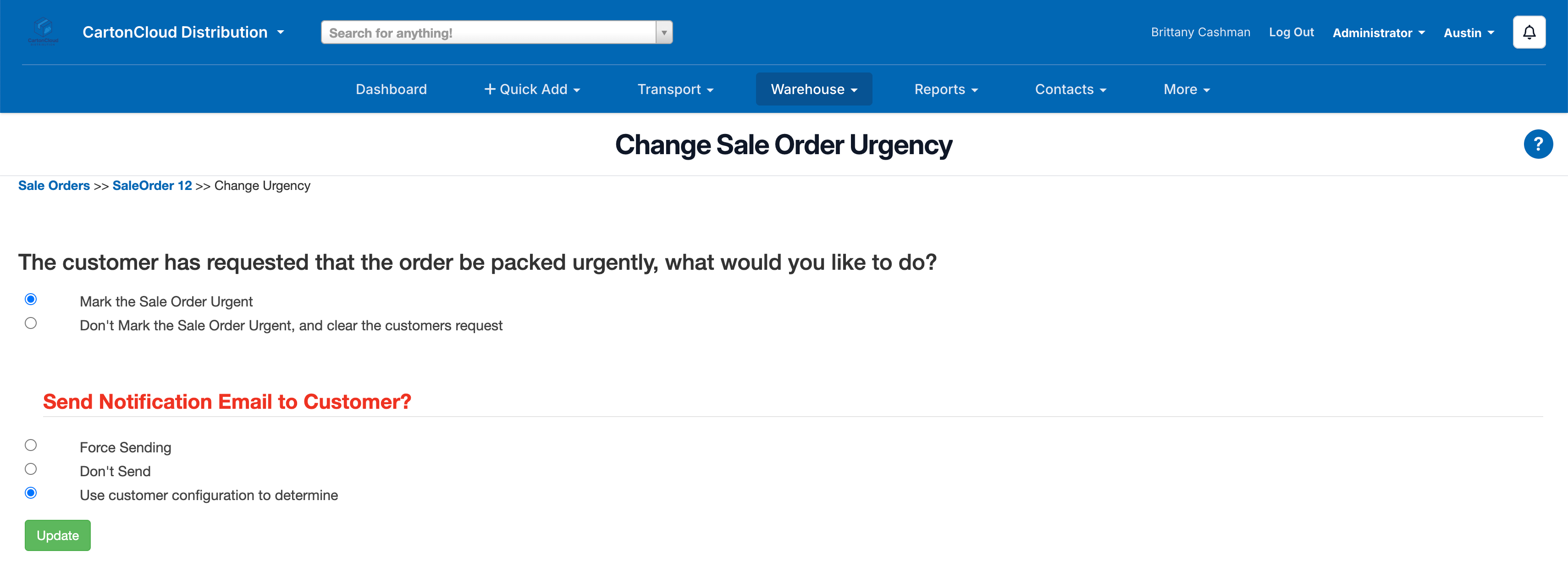Open the Warehouse menu

click(x=813, y=89)
